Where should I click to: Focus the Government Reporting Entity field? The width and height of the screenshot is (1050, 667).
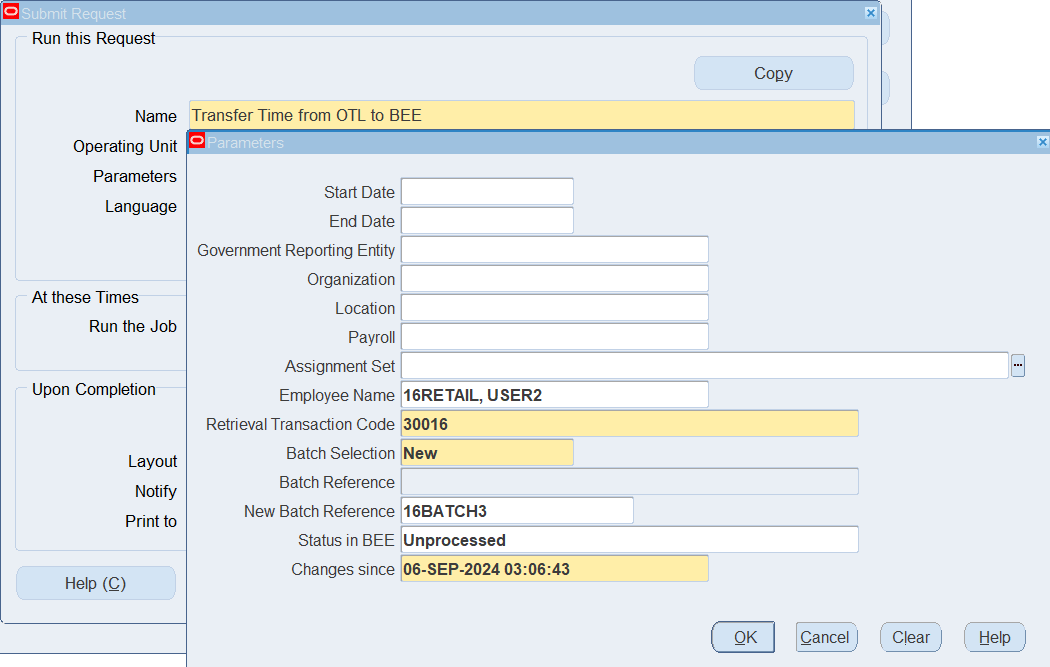554,250
